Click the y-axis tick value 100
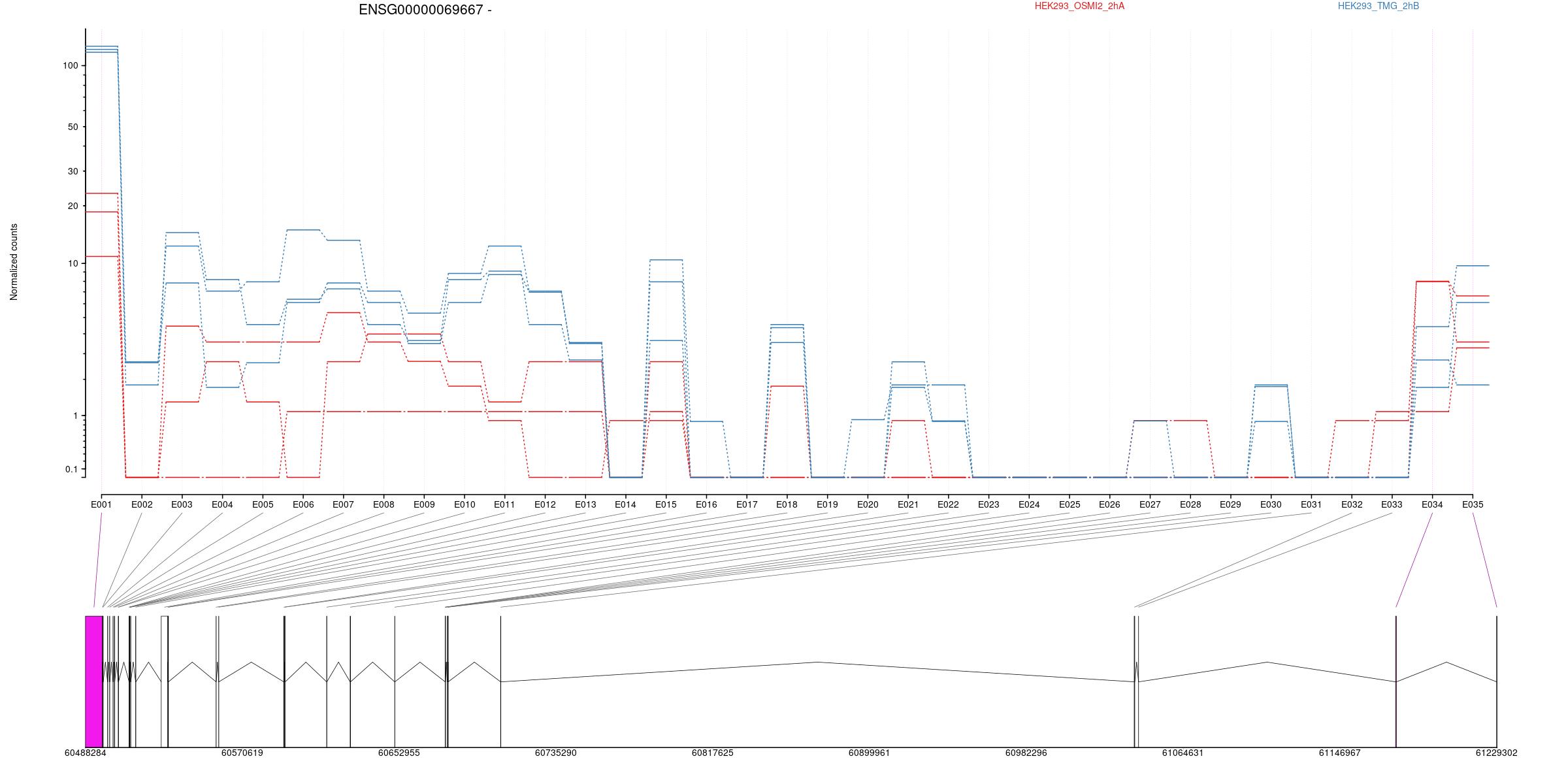The height and width of the screenshot is (784, 1568). [x=71, y=65]
